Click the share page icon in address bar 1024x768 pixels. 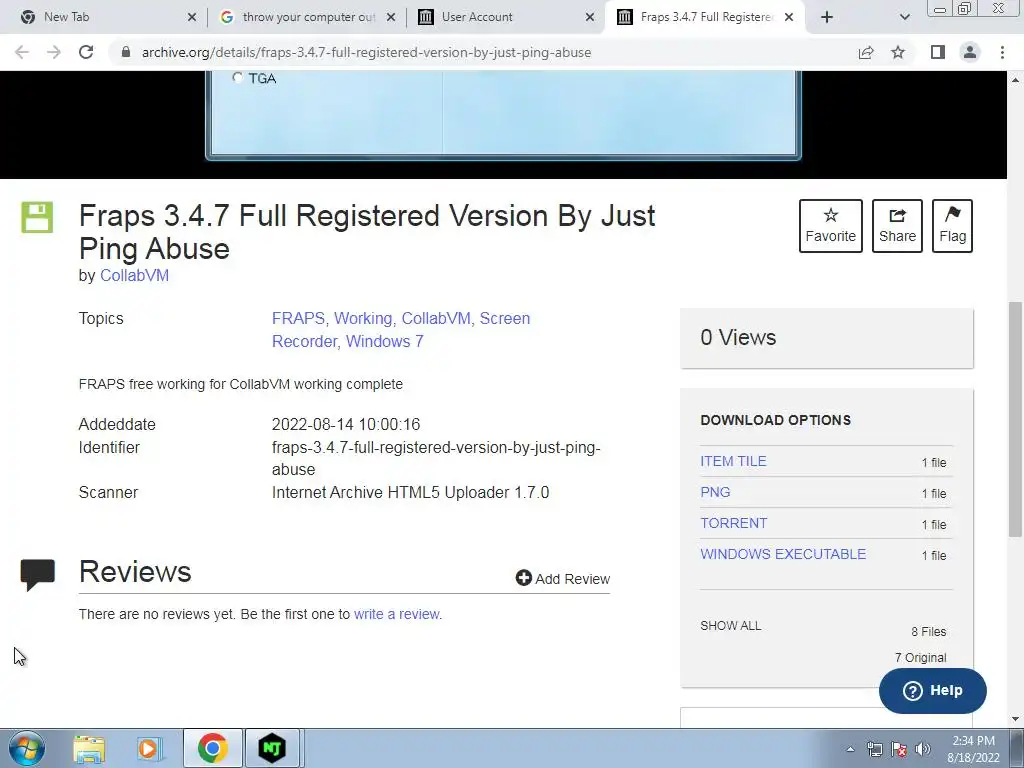click(x=866, y=52)
